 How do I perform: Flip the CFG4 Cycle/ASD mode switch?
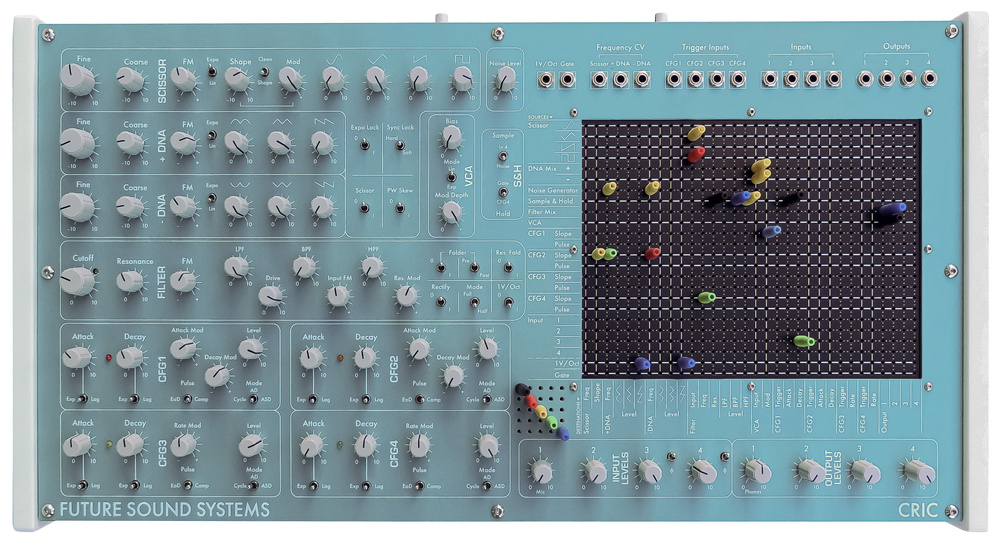[x=487, y=486]
